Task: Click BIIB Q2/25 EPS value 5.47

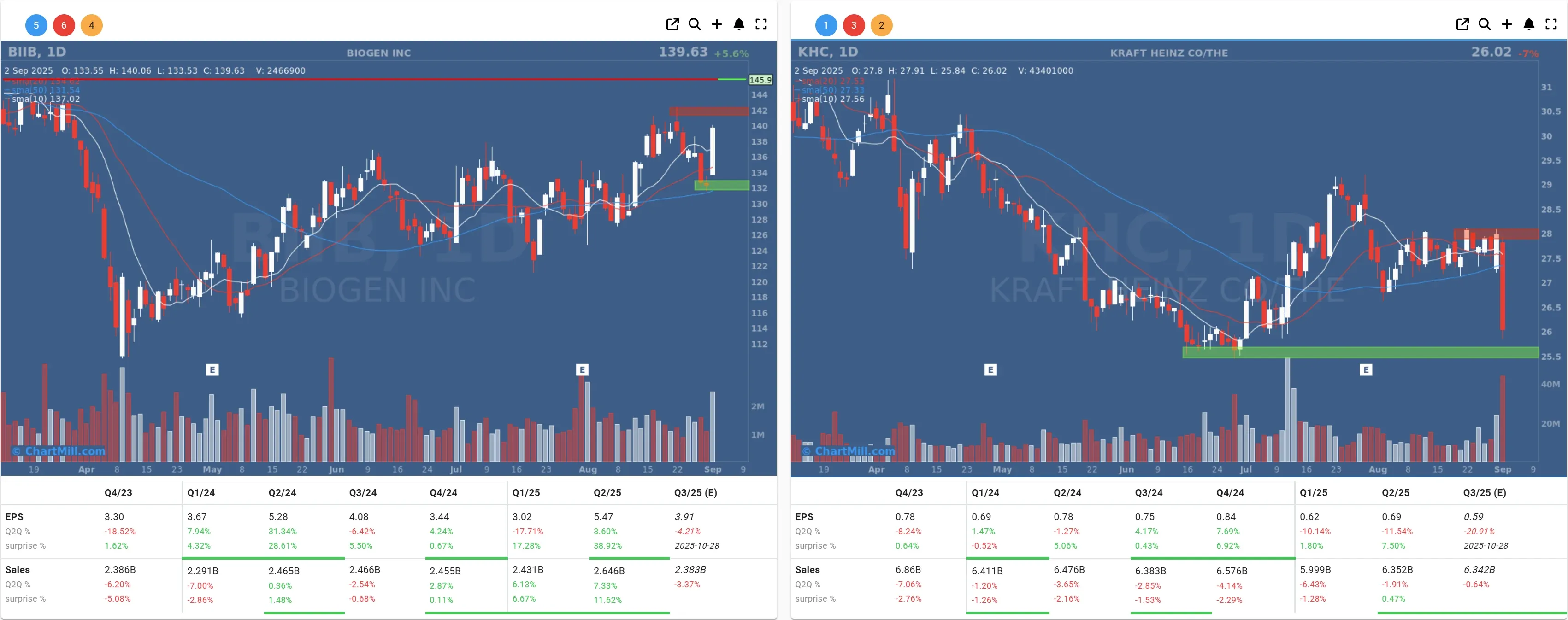Action: 603,516
